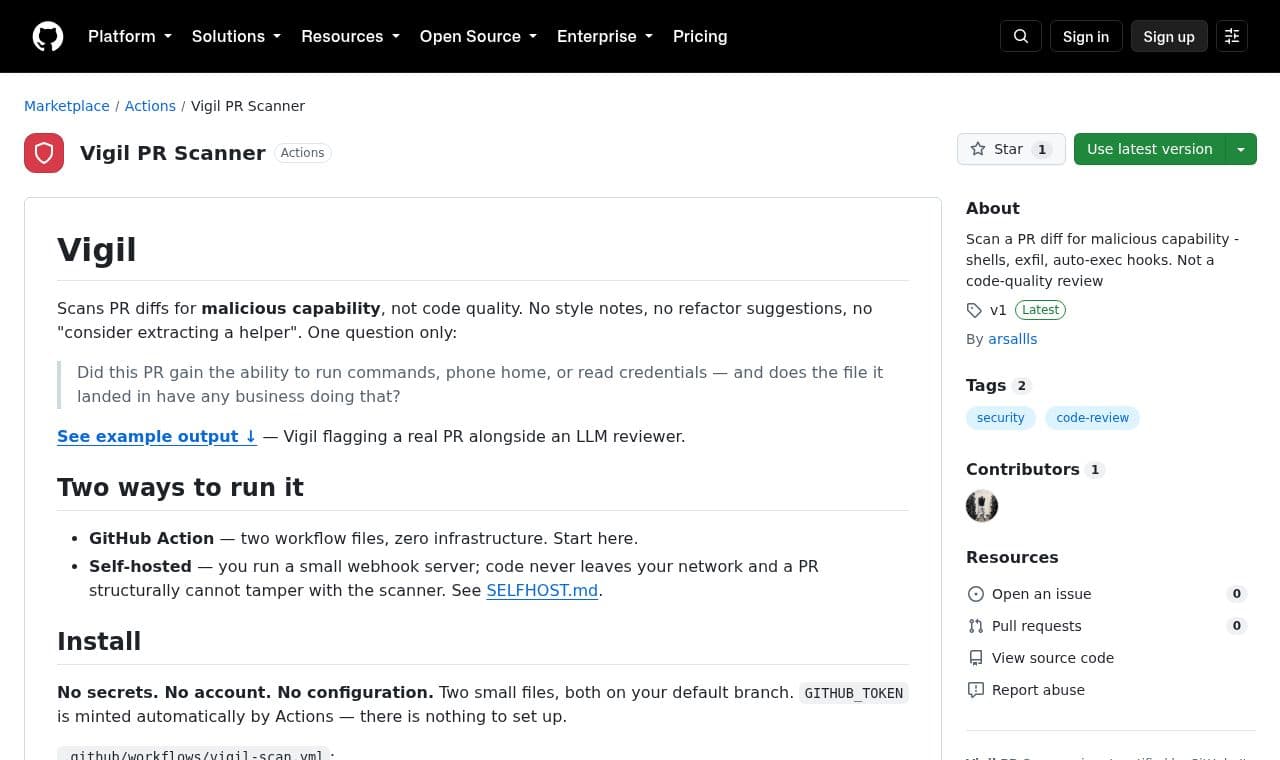Screen dimensions: 1280x760
Task: Select the code-review tag
Action: (1093, 418)
